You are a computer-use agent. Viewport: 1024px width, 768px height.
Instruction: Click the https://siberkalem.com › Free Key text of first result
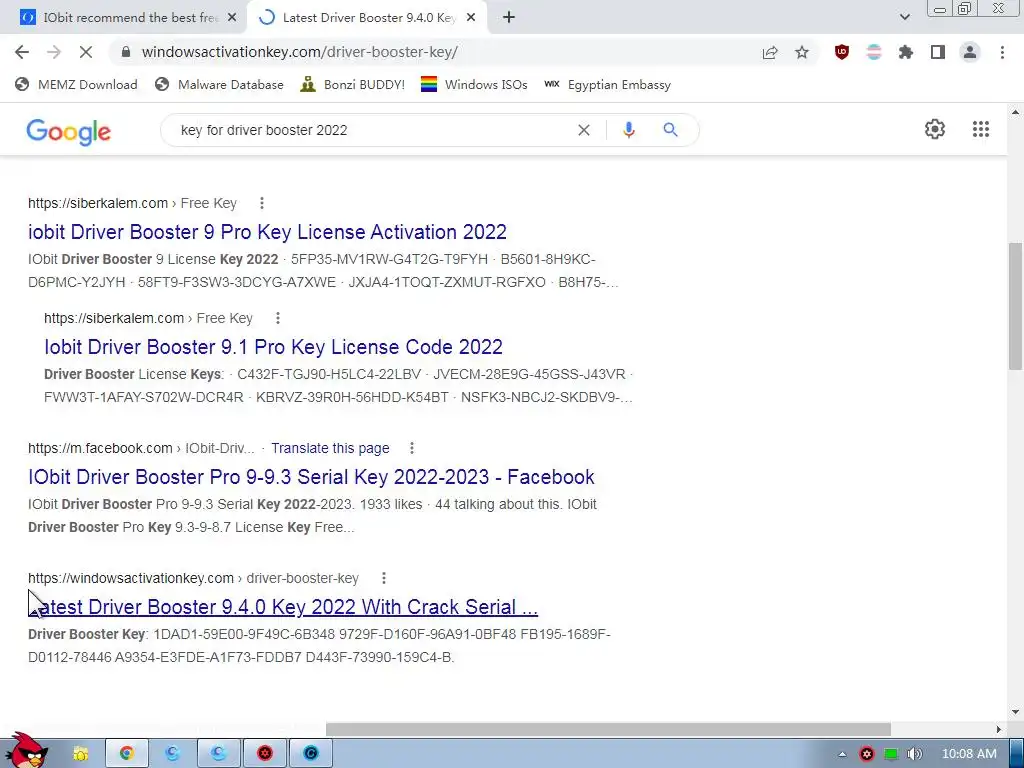pos(132,203)
